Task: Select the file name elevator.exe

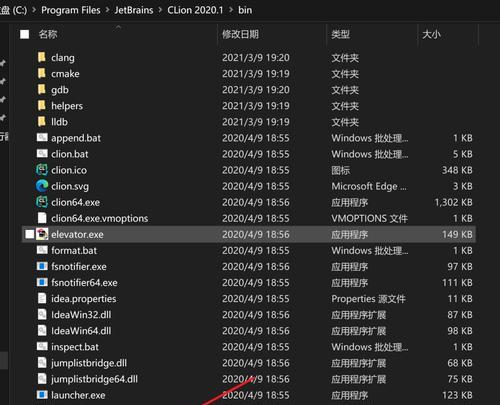Action: pyautogui.click(x=77, y=234)
